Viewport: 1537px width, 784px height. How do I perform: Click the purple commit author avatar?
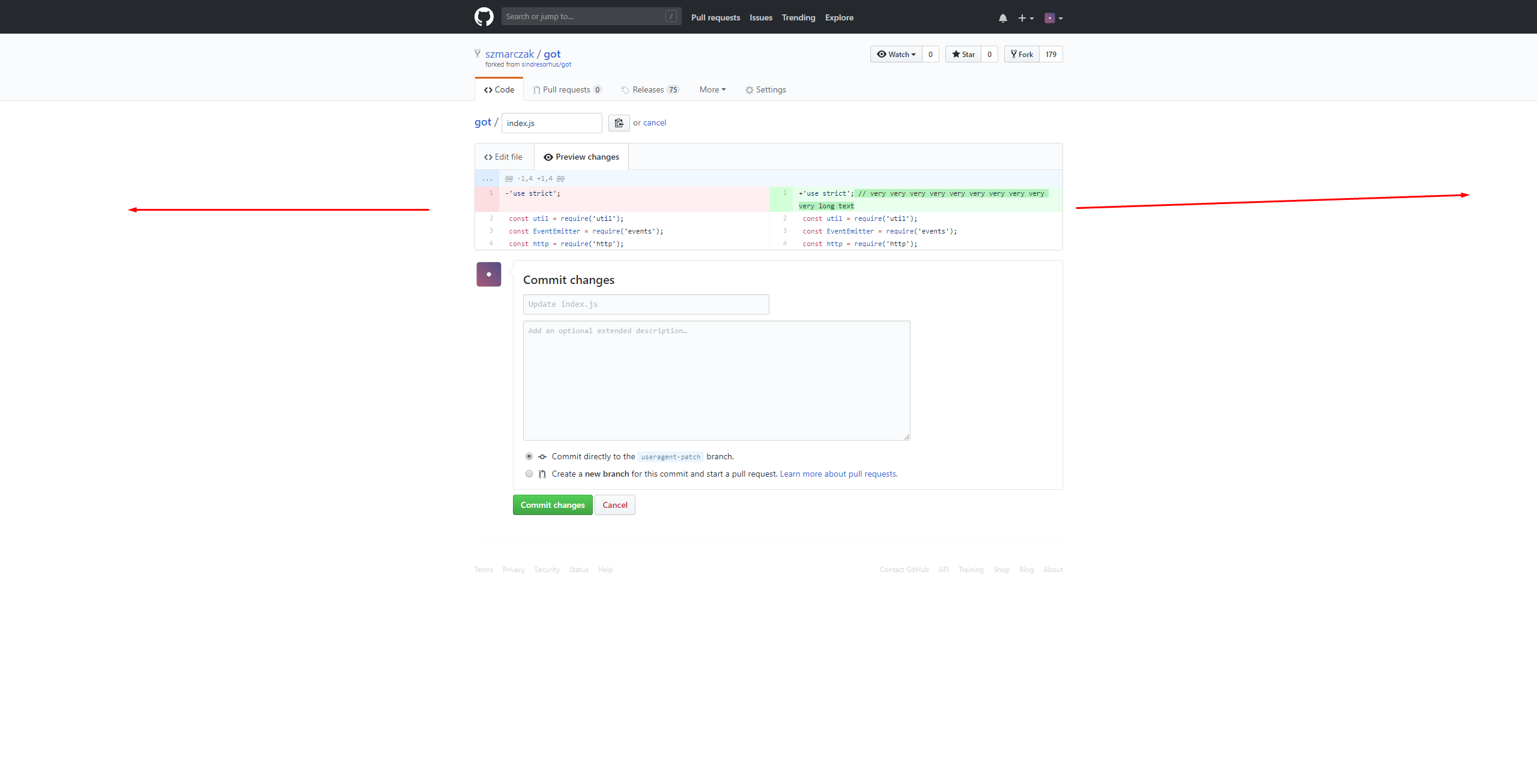pos(489,274)
